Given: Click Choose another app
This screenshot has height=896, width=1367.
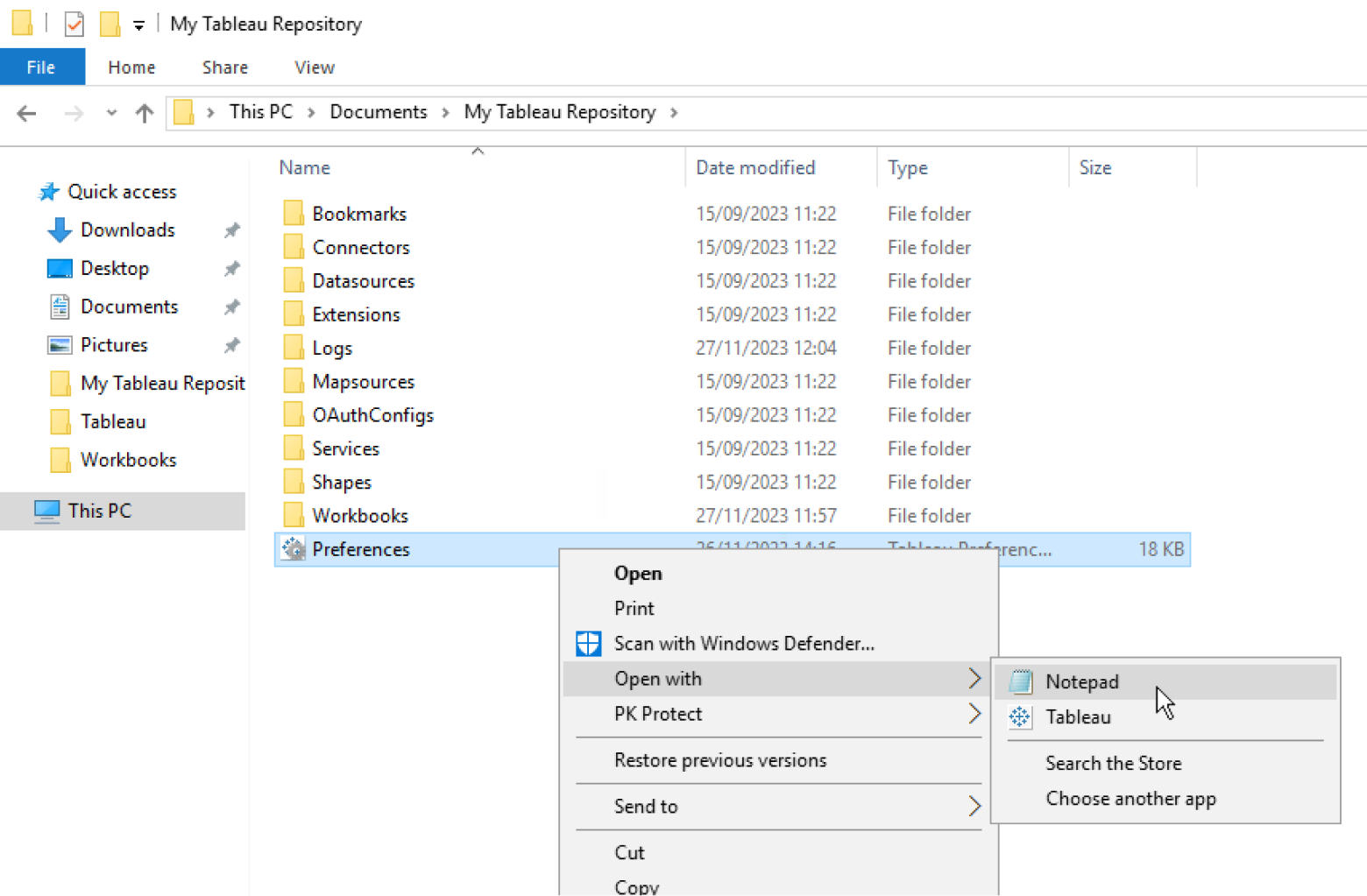Looking at the screenshot, I should (1130, 798).
